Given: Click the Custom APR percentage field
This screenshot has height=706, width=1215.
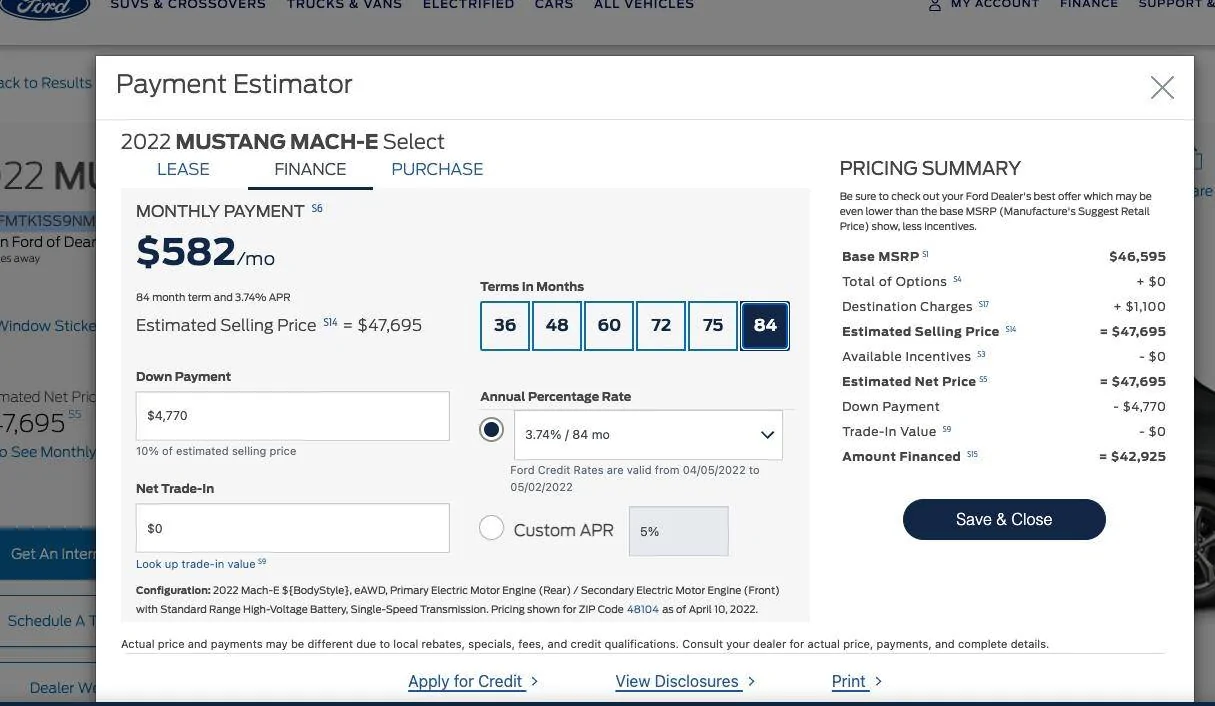Looking at the screenshot, I should click(678, 531).
